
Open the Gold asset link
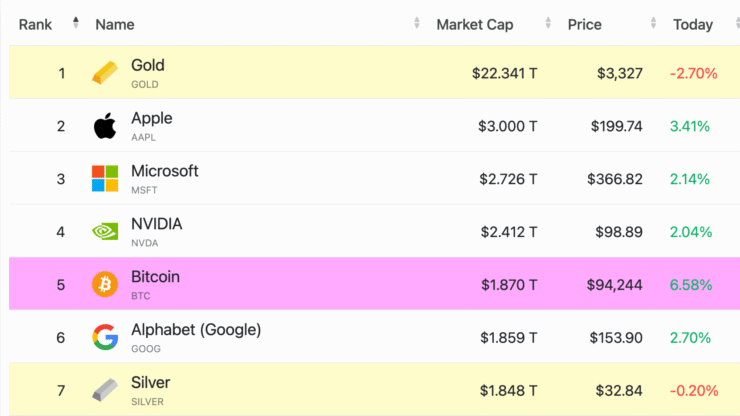pos(148,65)
